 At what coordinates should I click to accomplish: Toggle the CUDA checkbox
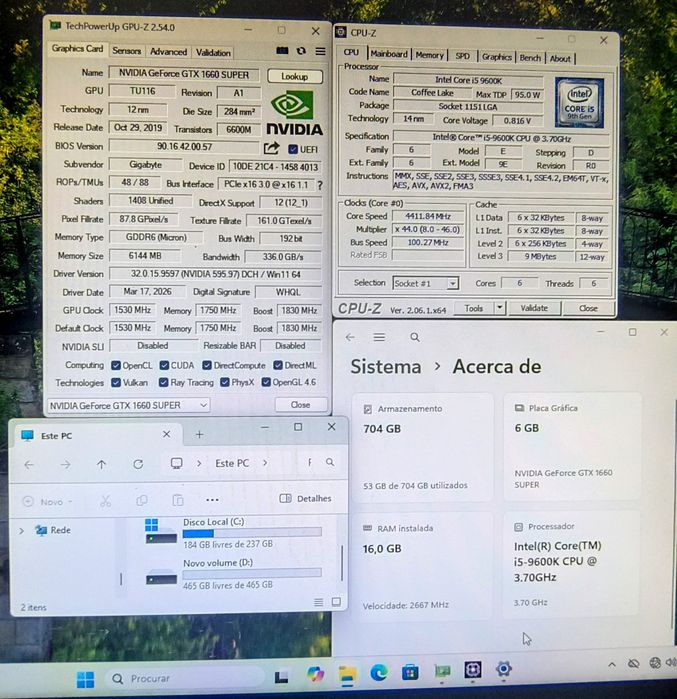click(x=164, y=366)
